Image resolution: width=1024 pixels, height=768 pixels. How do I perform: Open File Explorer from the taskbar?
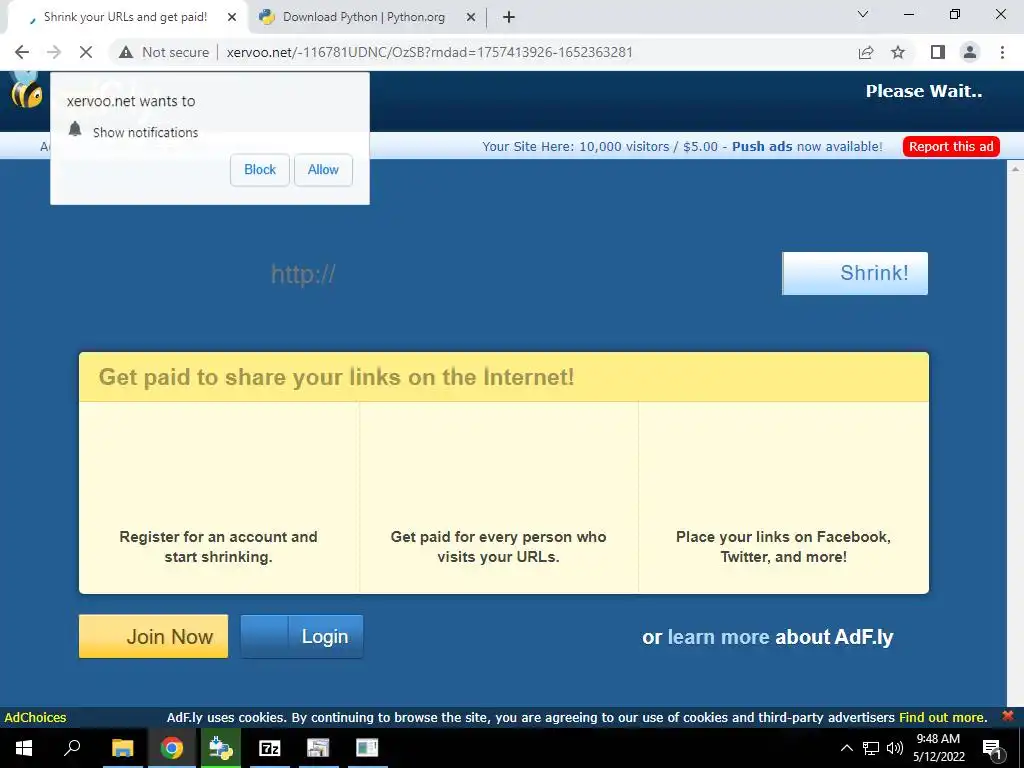(x=122, y=748)
